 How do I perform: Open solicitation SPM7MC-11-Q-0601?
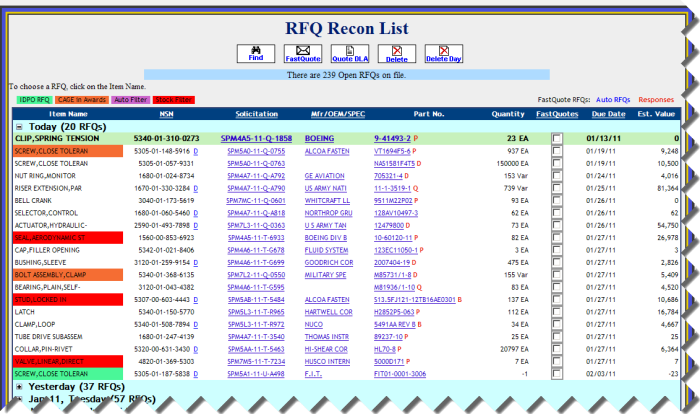[256, 201]
